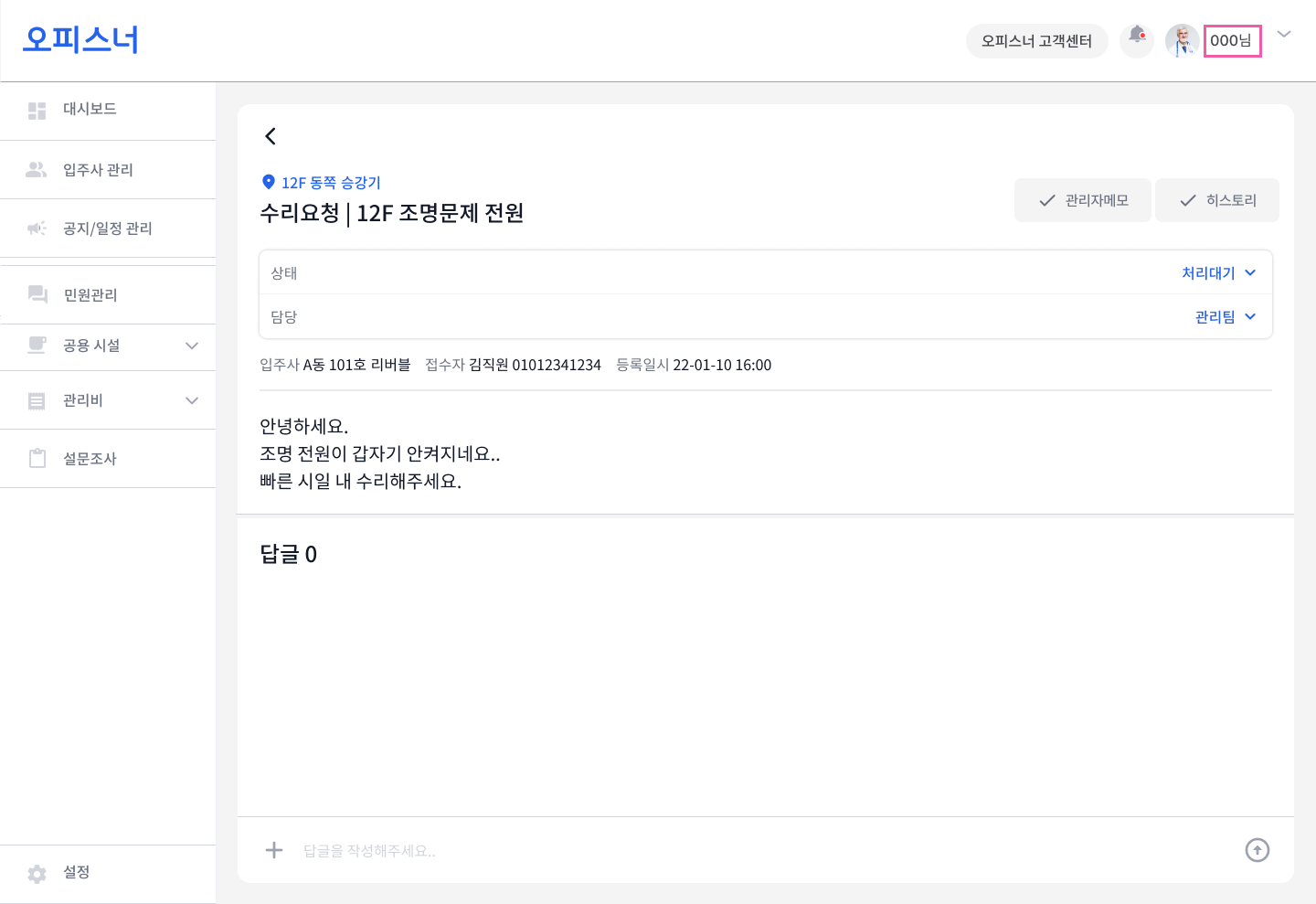This screenshot has height=904, width=1316.
Task: Open the 관리팀 assignee dropdown
Action: click(x=1226, y=316)
